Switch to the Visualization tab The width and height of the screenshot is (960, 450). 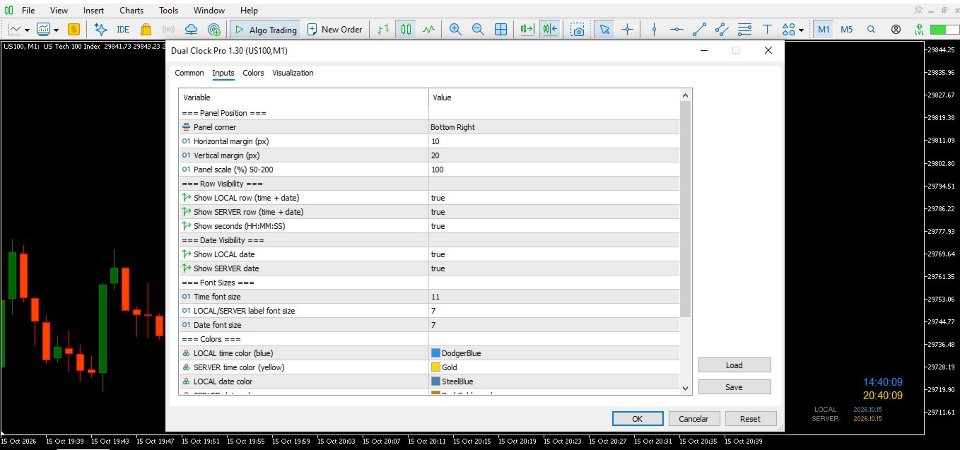tap(293, 73)
